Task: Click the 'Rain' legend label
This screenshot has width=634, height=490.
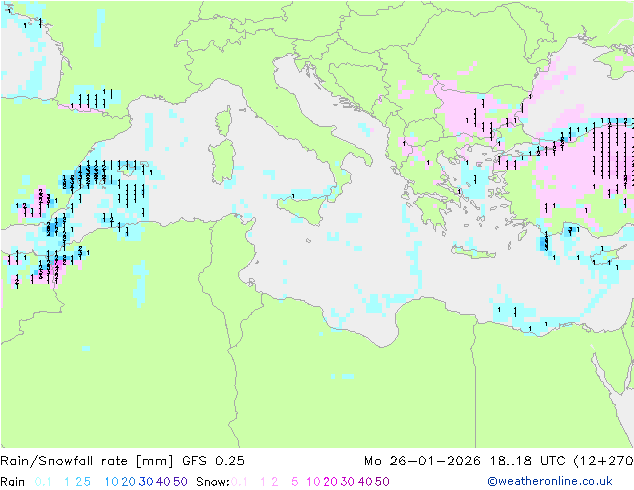Action: (x=13, y=482)
